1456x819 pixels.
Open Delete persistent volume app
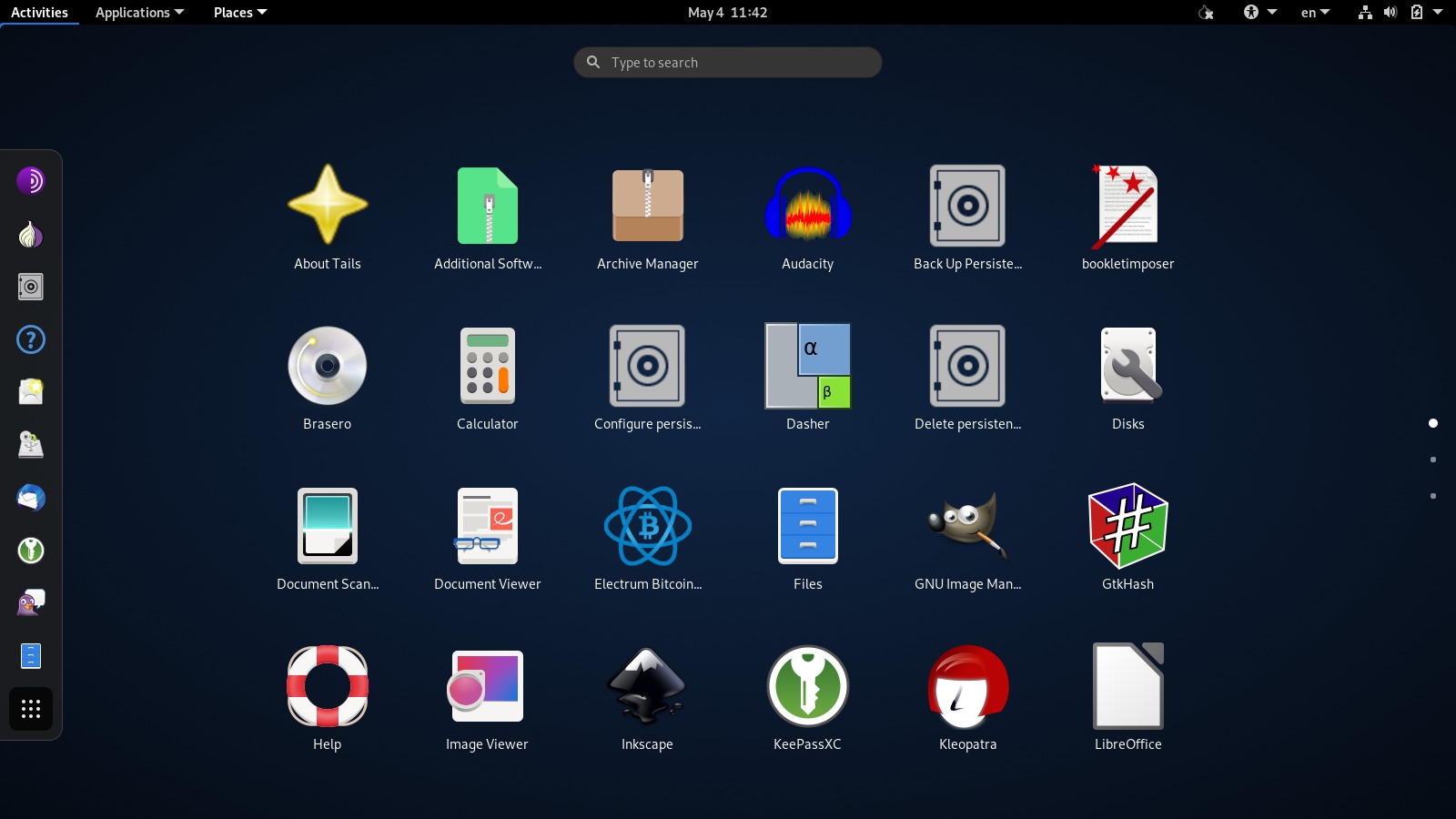pyautogui.click(x=968, y=379)
